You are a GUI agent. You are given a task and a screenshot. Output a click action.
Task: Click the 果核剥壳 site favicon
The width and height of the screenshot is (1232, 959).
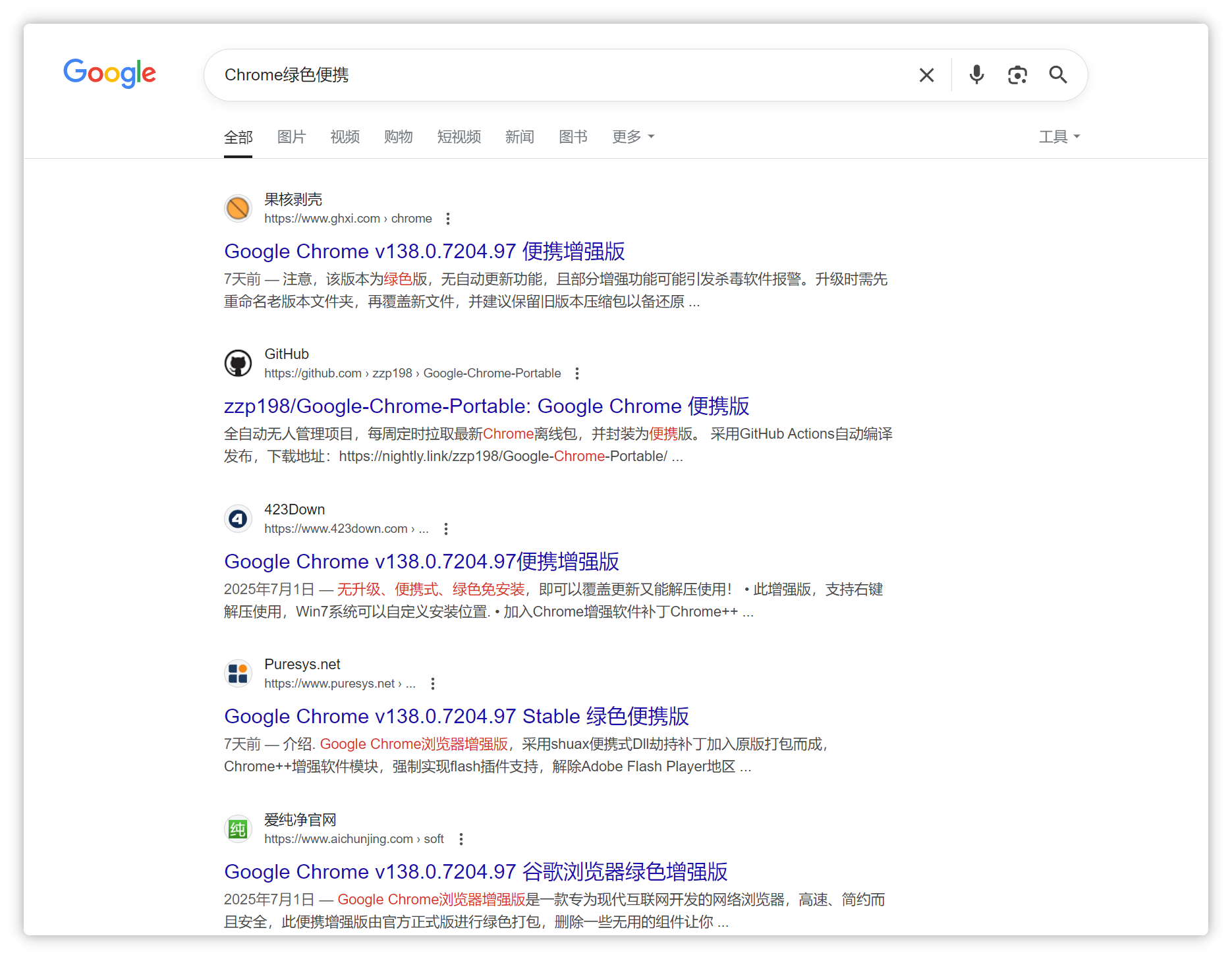(x=238, y=208)
